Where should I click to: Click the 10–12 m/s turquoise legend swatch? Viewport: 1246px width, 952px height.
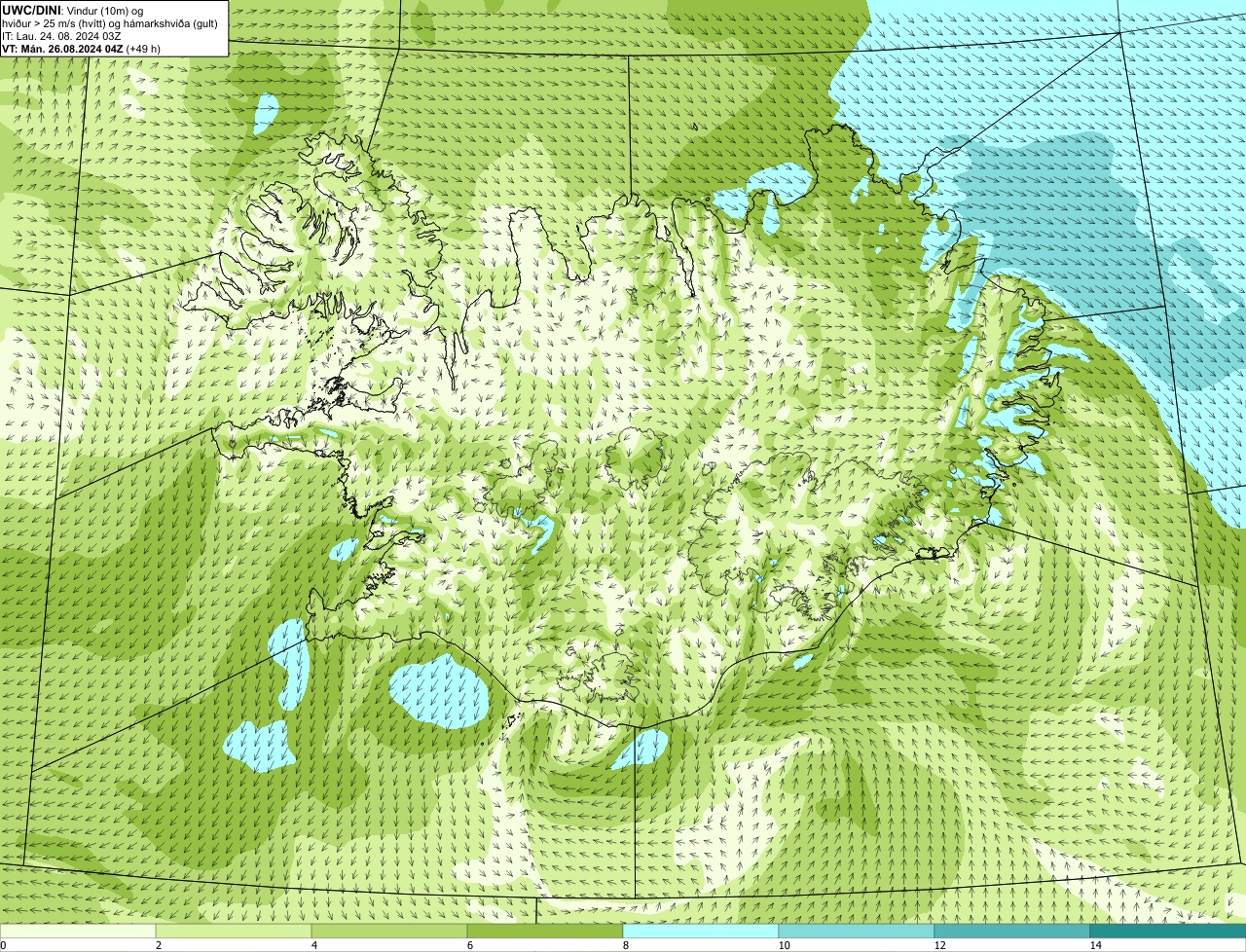[x=857, y=931]
